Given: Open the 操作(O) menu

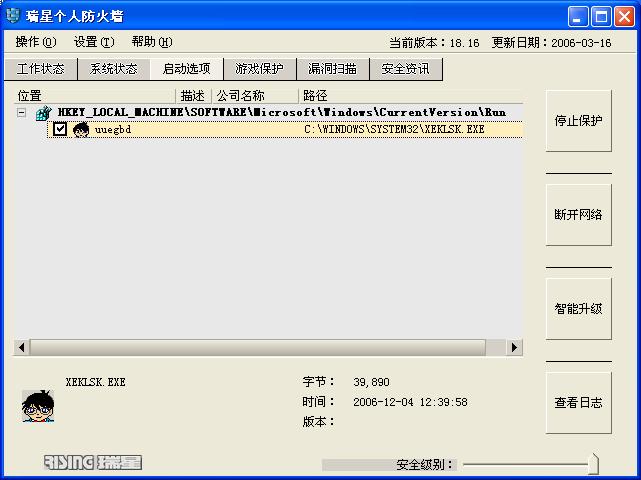Looking at the screenshot, I should [36, 42].
